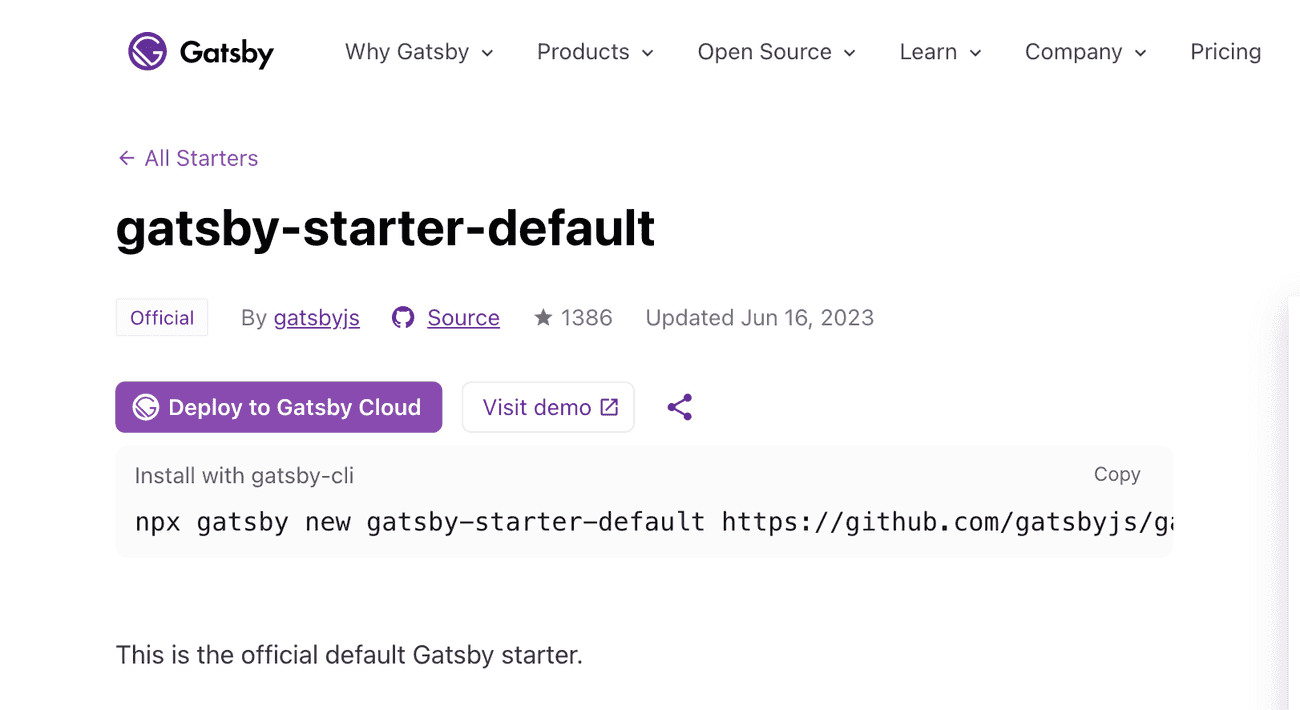1300x710 pixels.
Task: Open the Source repository link
Action: coord(463,317)
